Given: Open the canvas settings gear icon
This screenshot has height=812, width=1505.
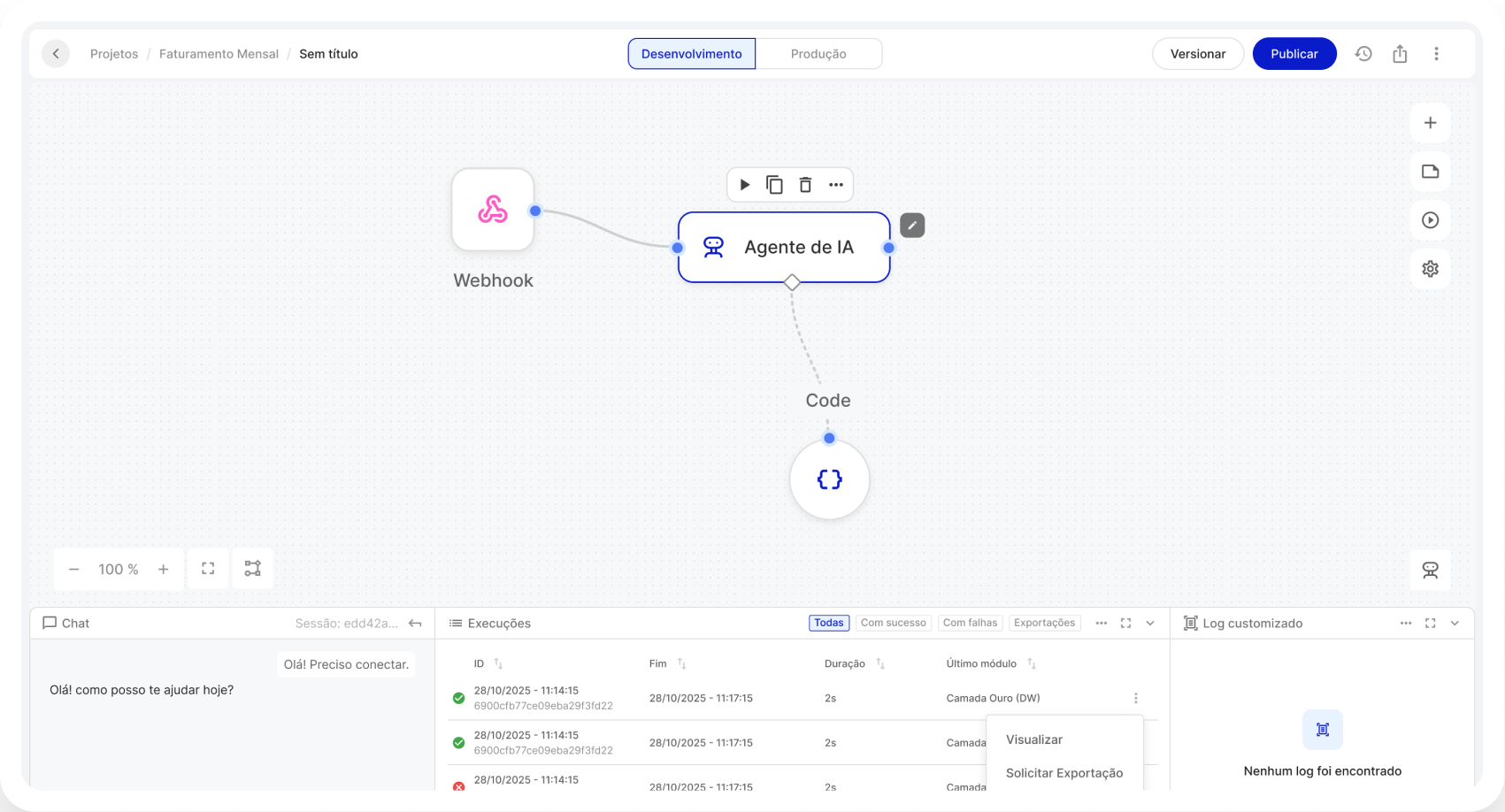Looking at the screenshot, I should click(1430, 269).
